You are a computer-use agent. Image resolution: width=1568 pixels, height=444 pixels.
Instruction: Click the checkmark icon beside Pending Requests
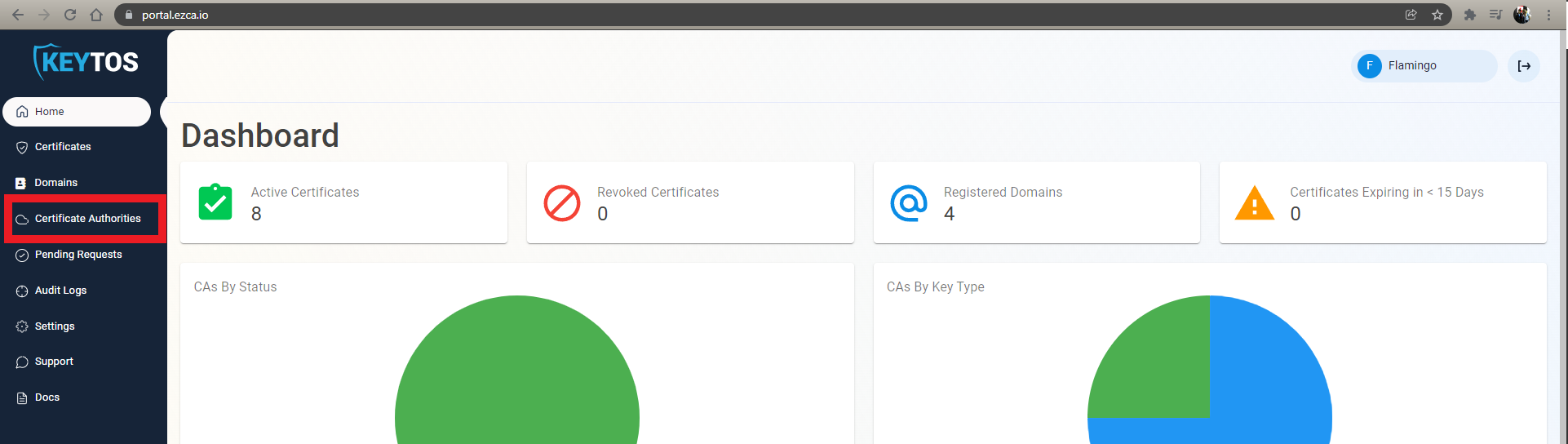click(x=22, y=255)
